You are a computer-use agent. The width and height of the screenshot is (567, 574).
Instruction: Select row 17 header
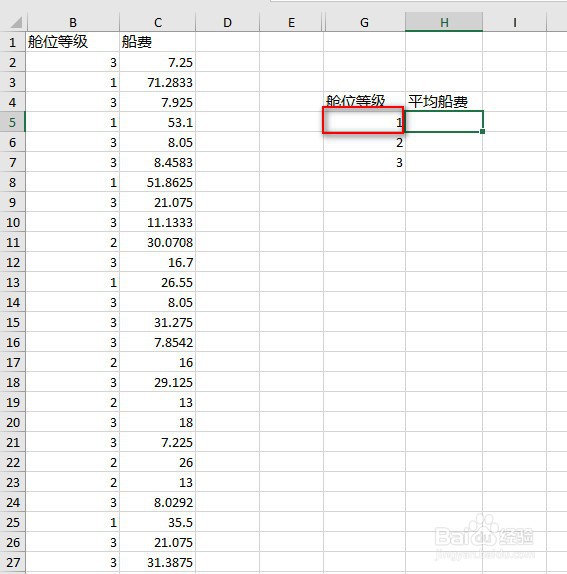click(x=12, y=362)
